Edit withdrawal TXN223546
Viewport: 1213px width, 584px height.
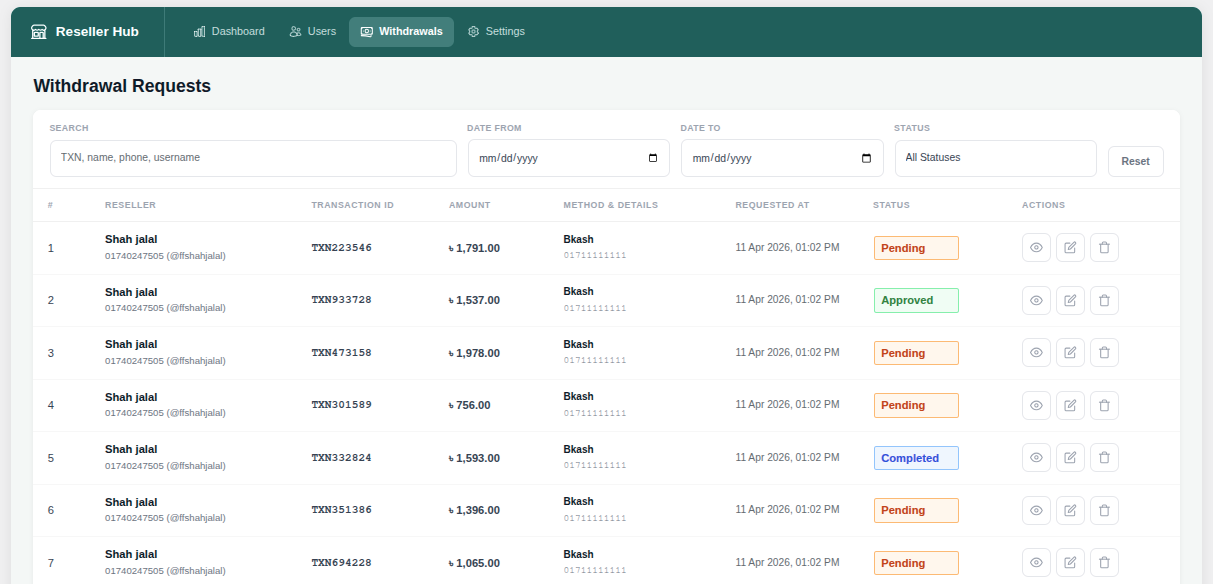coord(1070,248)
